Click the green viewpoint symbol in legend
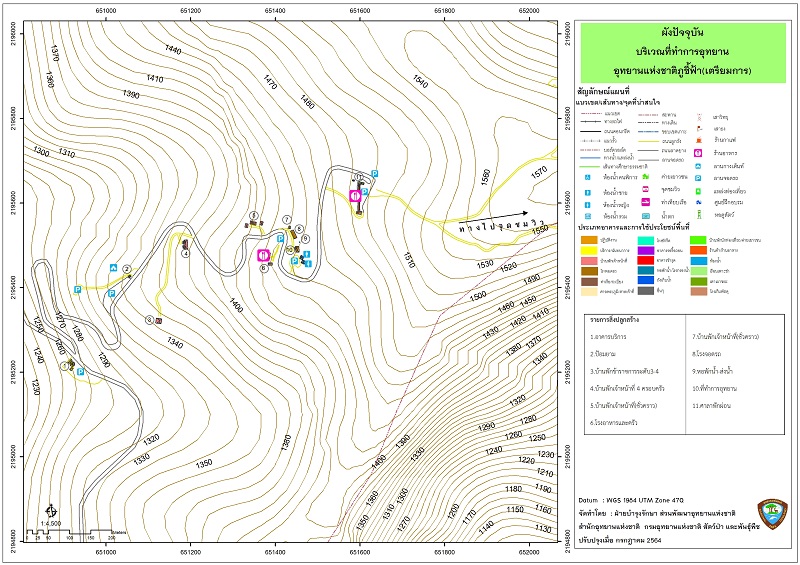Image resolution: width=800 pixels, height=565 pixels. tap(698, 191)
